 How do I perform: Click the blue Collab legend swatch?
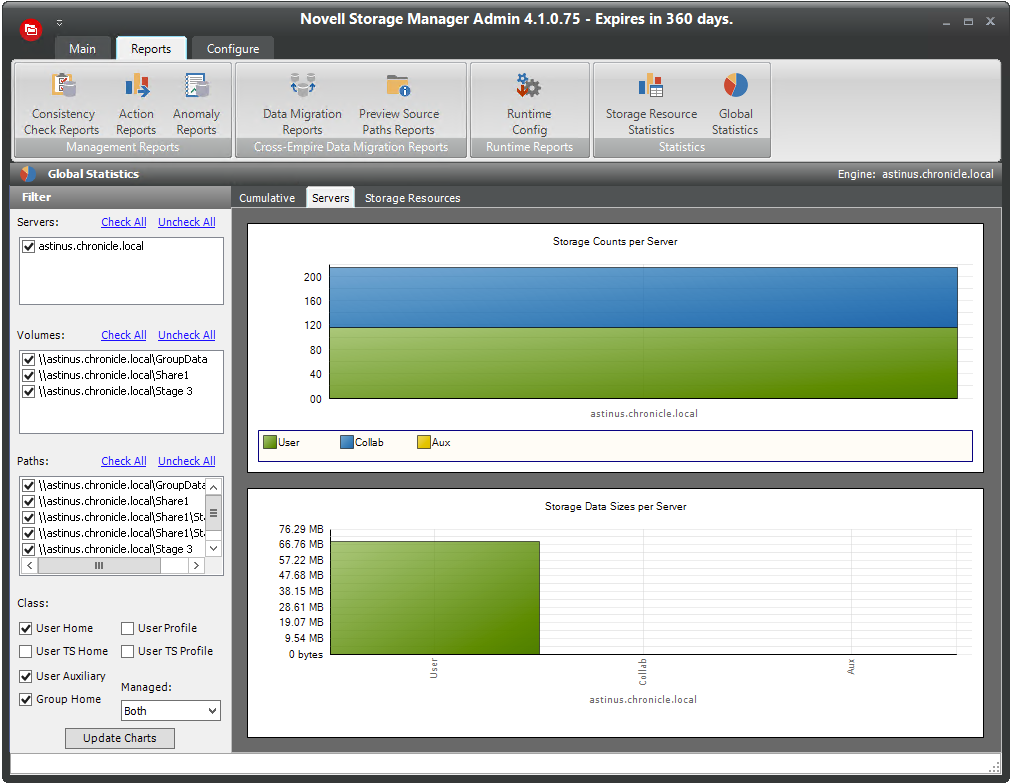click(x=347, y=442)
